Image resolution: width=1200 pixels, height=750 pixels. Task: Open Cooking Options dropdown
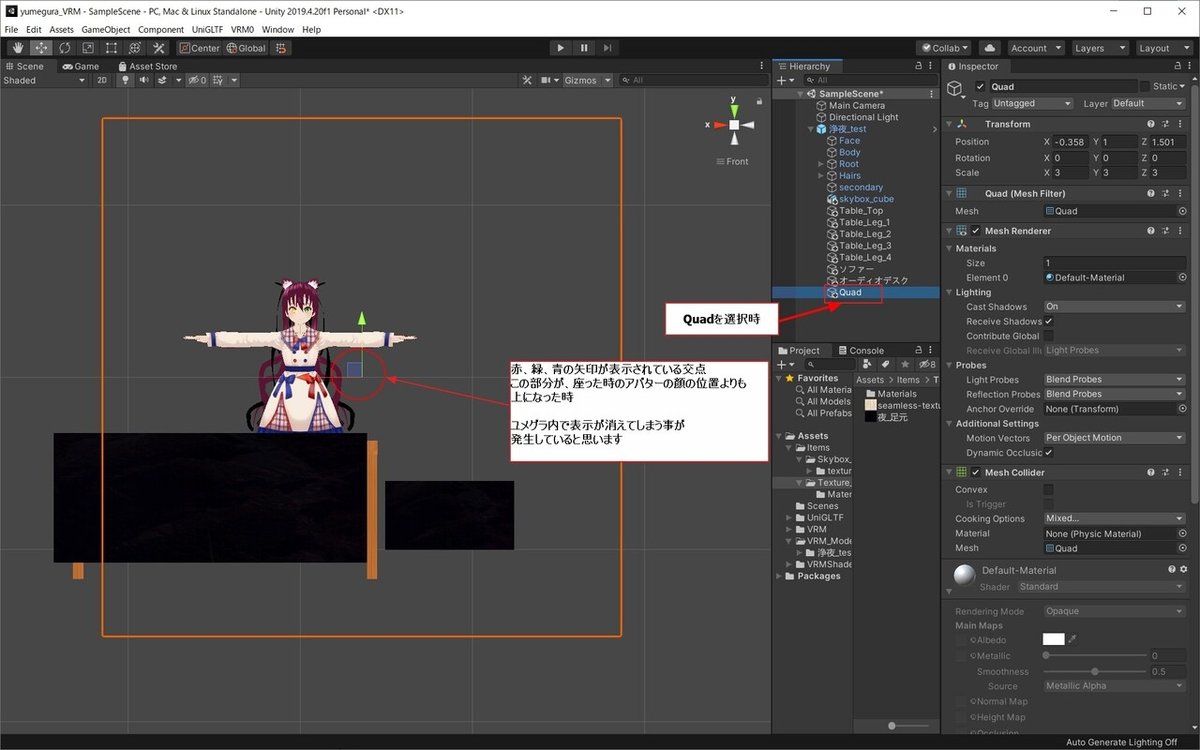point(1114,519)
